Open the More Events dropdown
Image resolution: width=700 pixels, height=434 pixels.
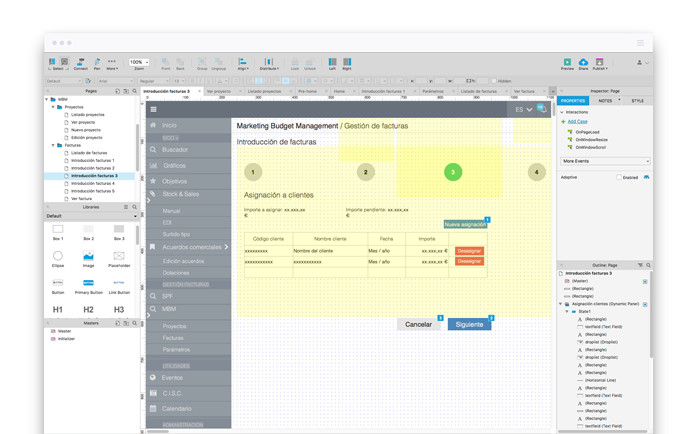[x=605, y=161]
